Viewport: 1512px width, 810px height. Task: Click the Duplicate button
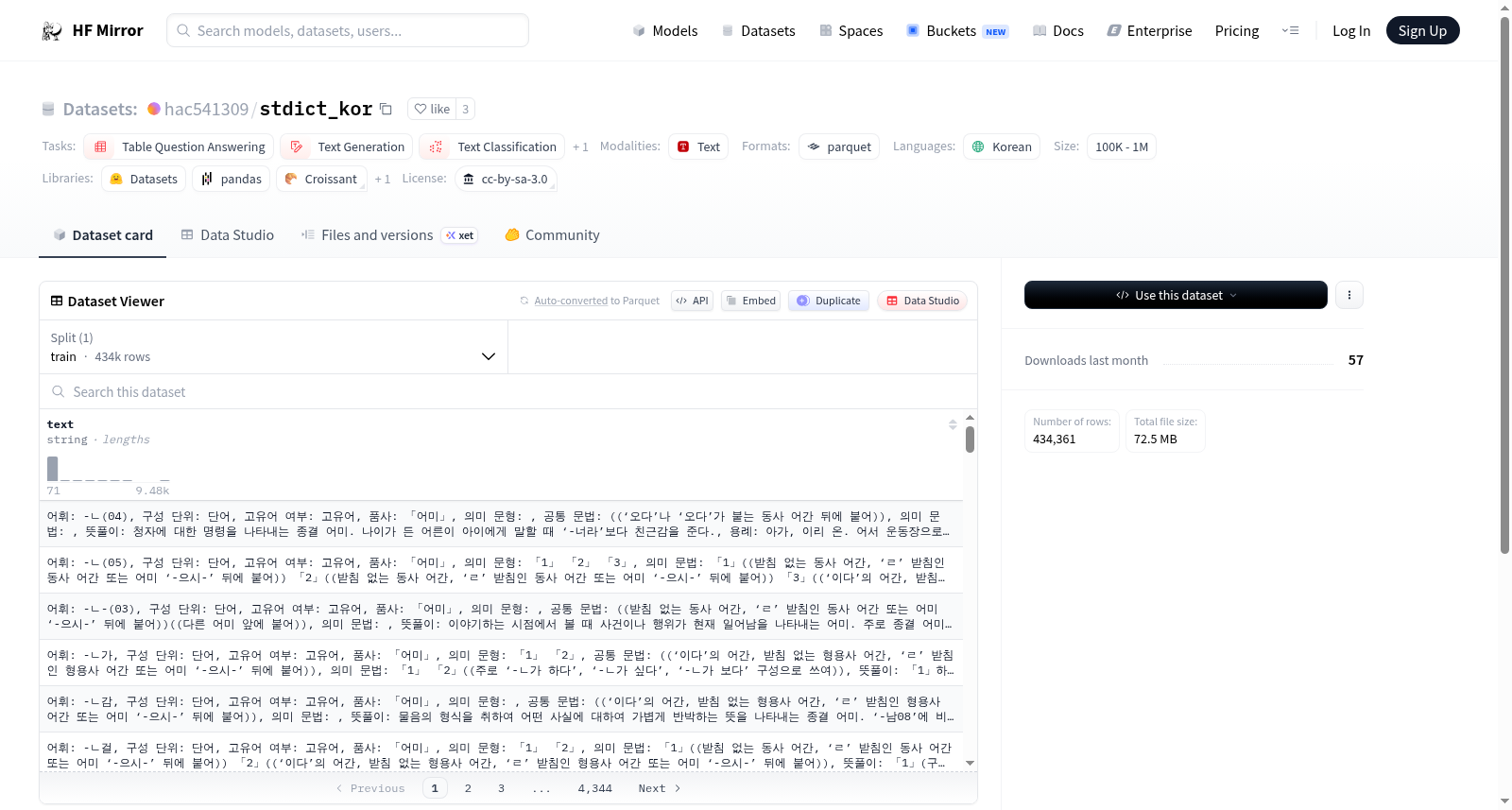(828, 301)
